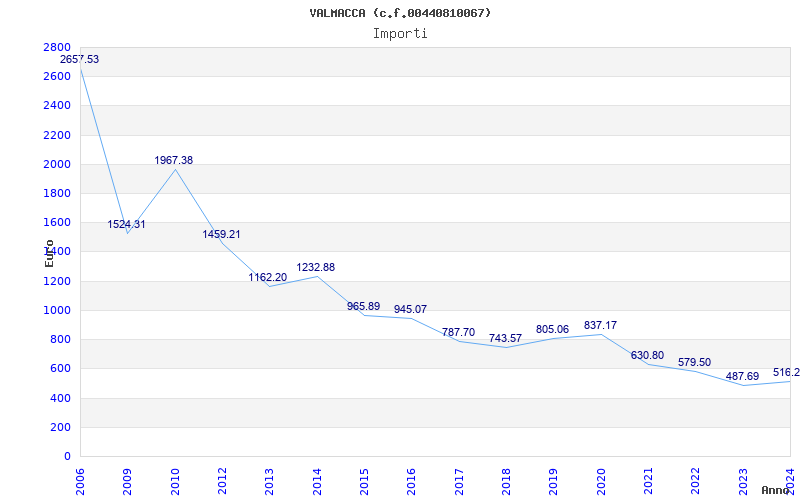Click the 2006 x-axis year label
The width and height of the screenshot is (800, 500).
pyautogui.click(x=80, y=481)
